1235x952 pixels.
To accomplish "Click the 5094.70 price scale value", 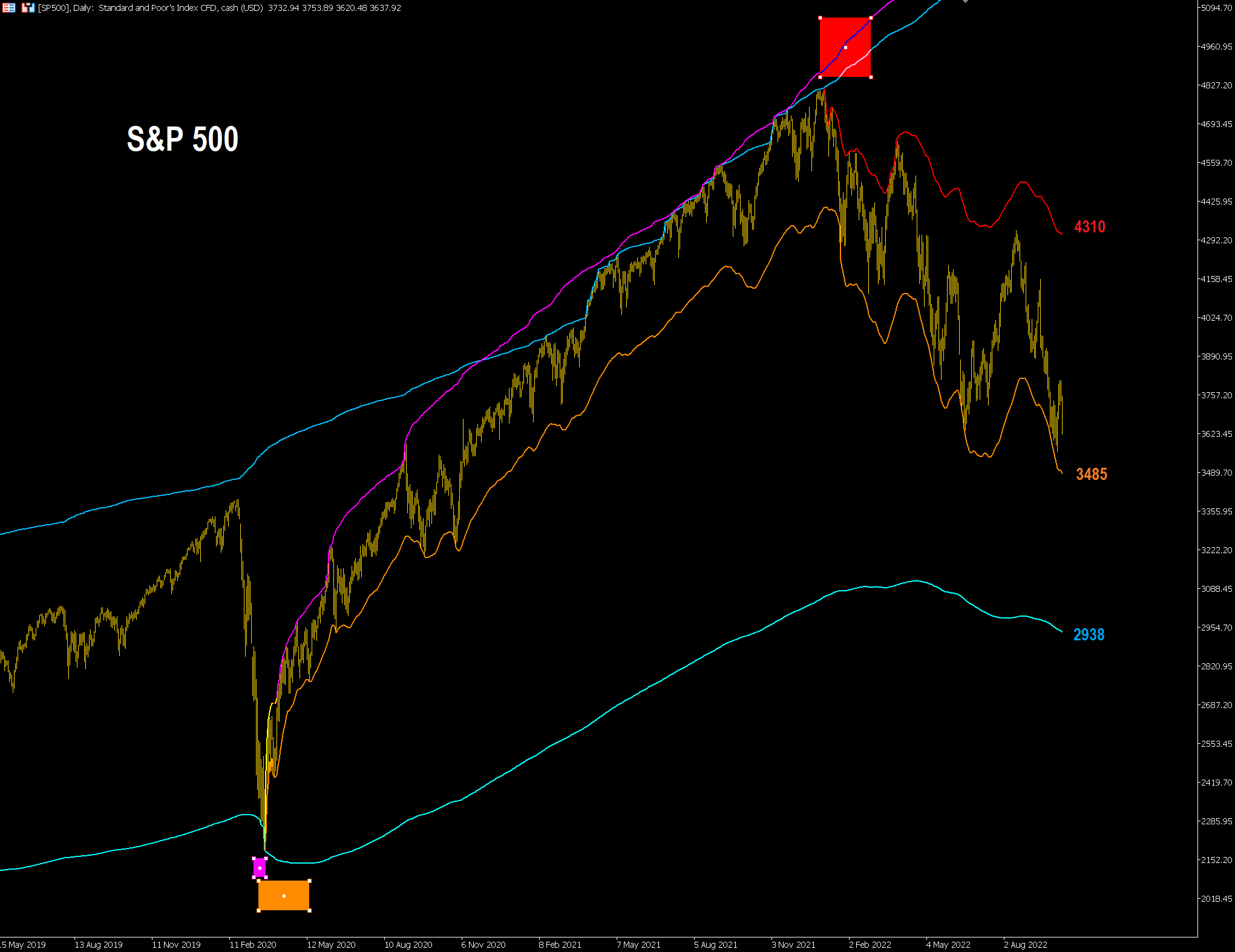I will pyautogui.click(x=1217, y=8).
